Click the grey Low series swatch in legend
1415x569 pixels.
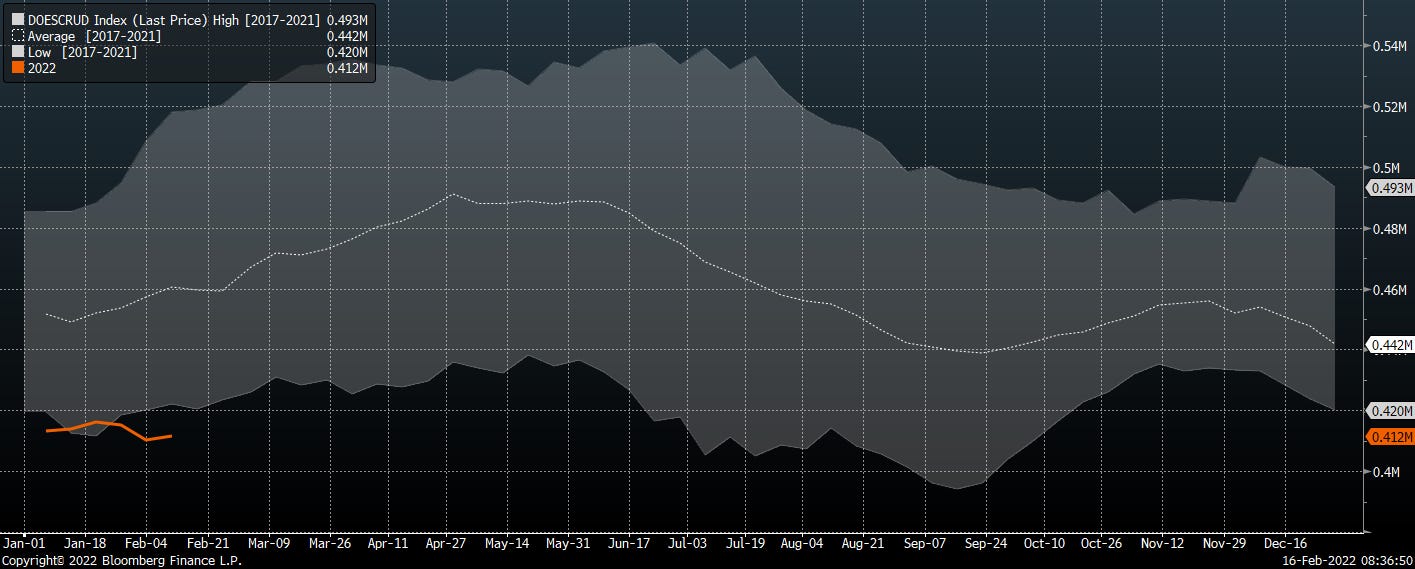pyautogui.click(x=17, y=52)
